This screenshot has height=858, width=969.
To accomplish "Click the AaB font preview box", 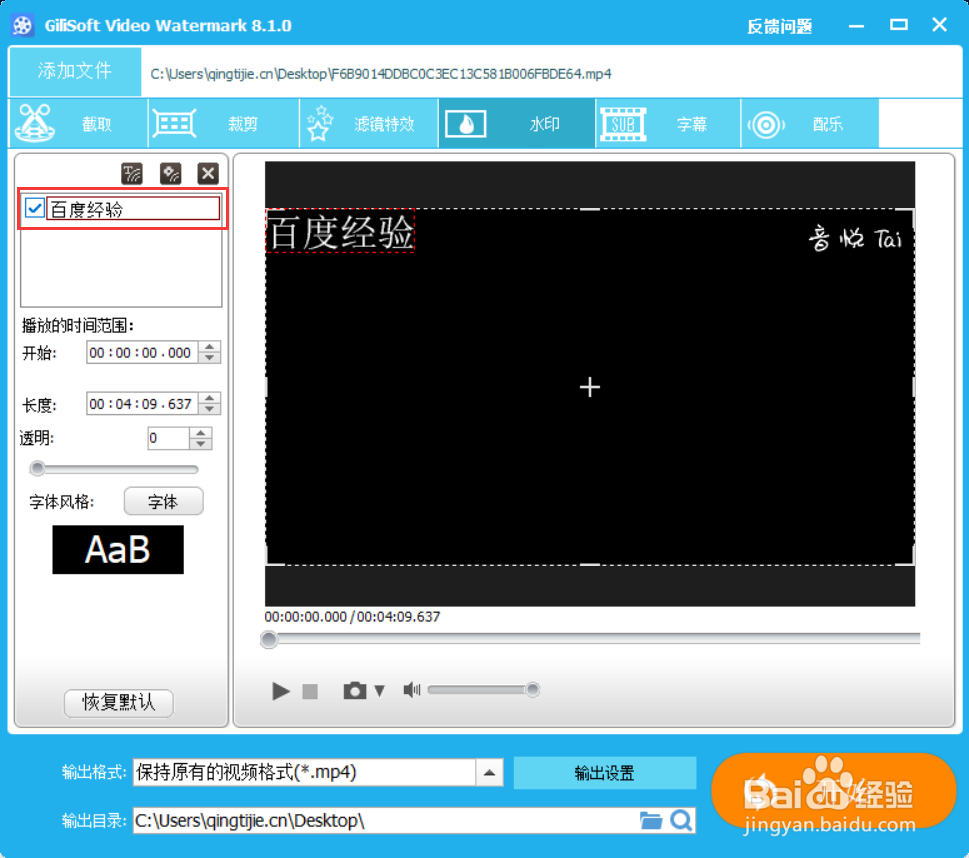I will point(118,550).
